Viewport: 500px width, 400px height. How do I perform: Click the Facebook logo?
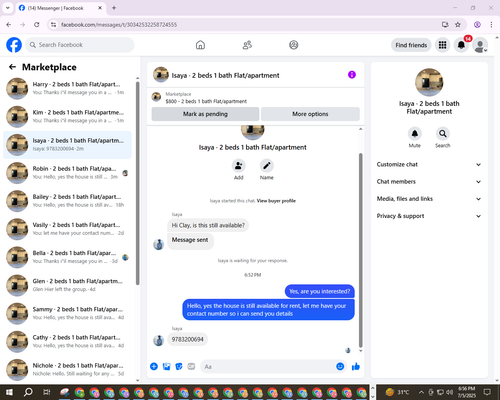pyautogui.click(x=14, y=45)
